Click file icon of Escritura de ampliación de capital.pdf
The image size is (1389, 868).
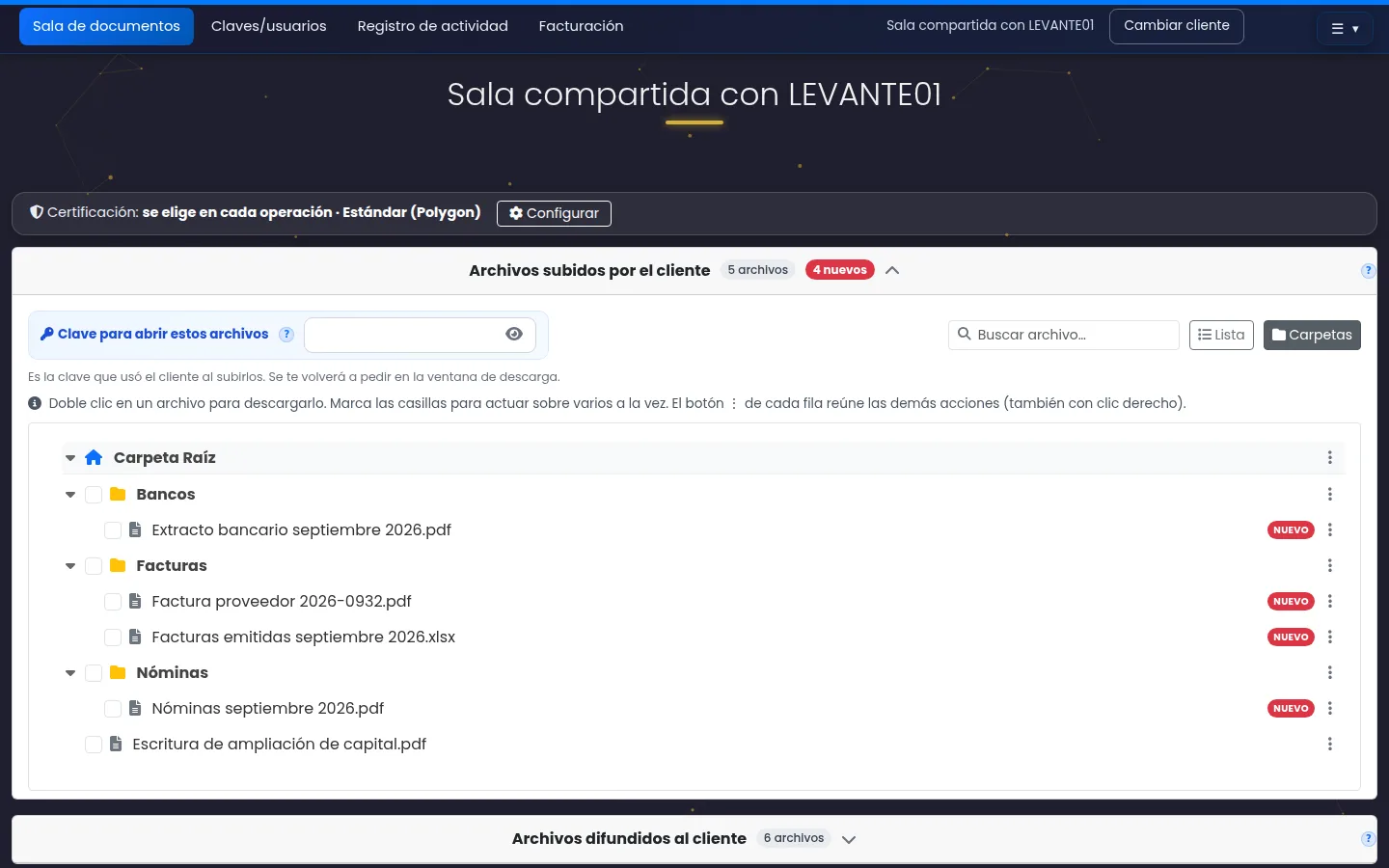[116, 744]
